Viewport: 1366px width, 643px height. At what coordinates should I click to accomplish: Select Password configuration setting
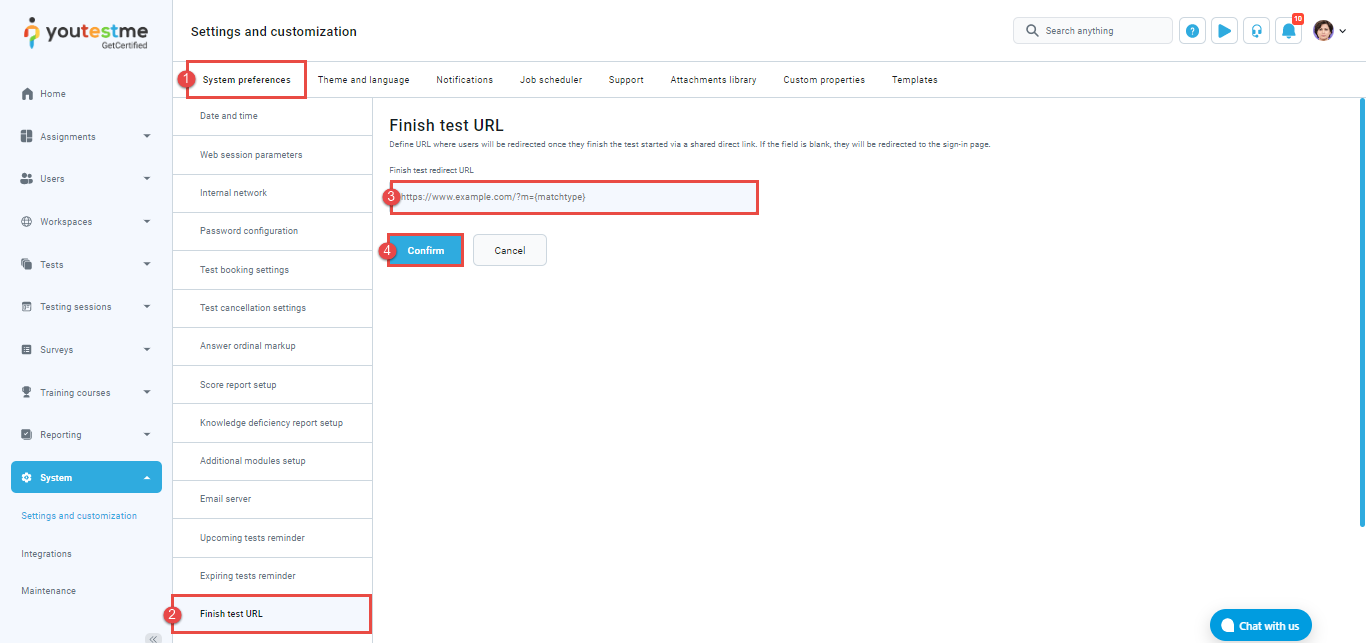272,231
